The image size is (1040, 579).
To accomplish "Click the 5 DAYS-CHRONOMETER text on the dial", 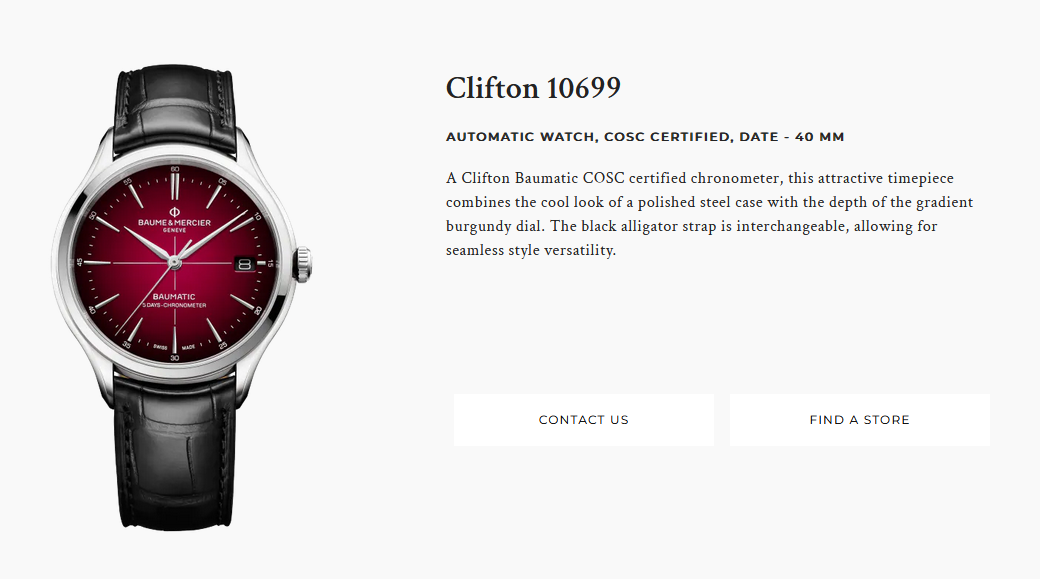I will (174, 305).
